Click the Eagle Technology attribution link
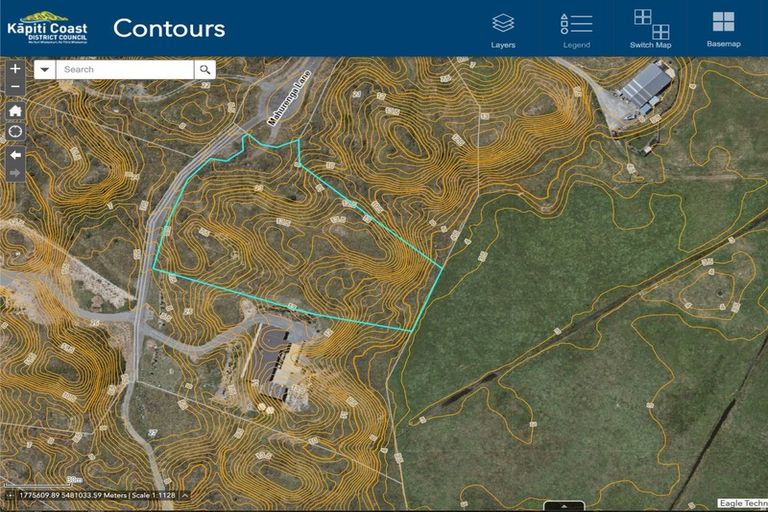 tap(743, 503)
